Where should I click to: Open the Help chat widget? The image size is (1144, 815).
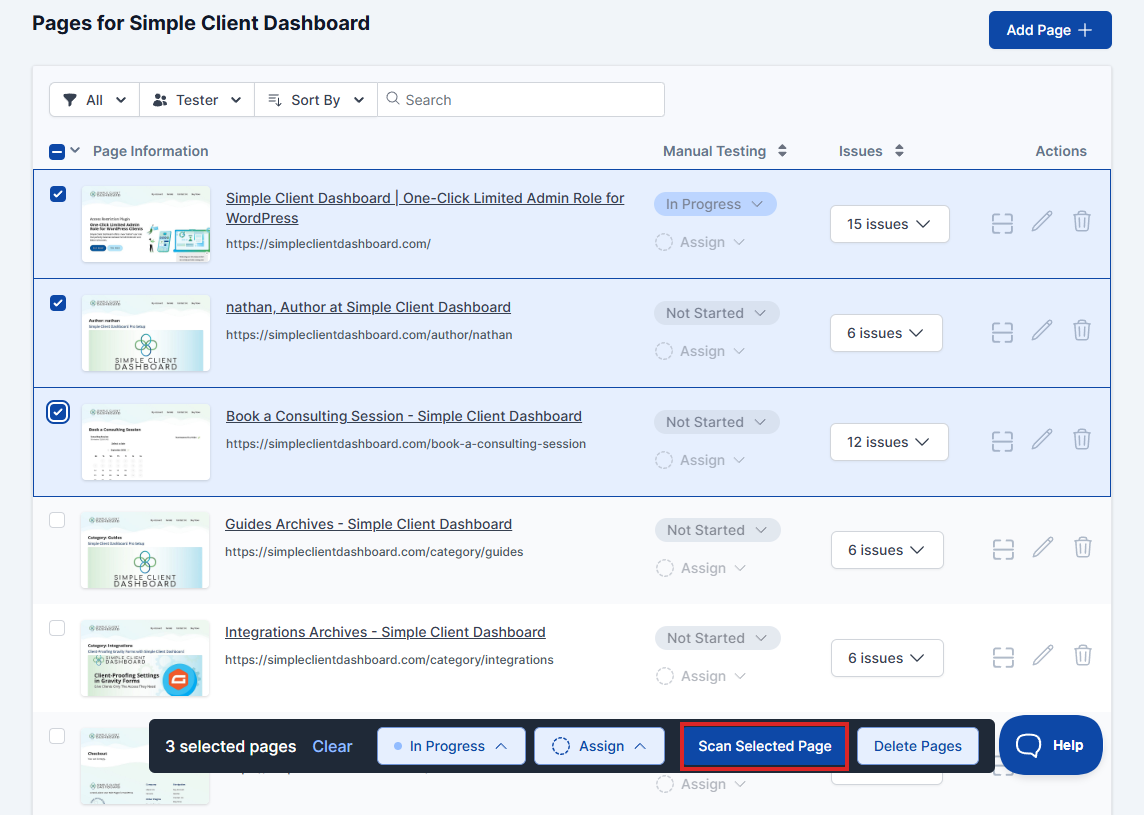(1051, 745)
